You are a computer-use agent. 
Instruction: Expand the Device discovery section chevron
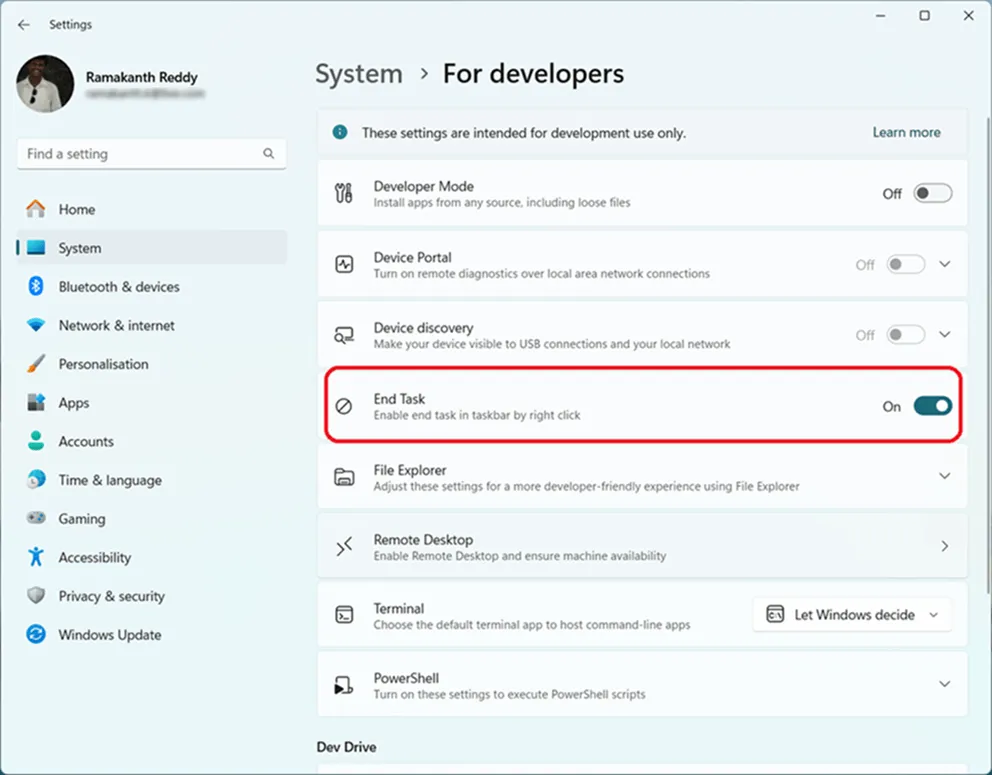tap(944, 335)
